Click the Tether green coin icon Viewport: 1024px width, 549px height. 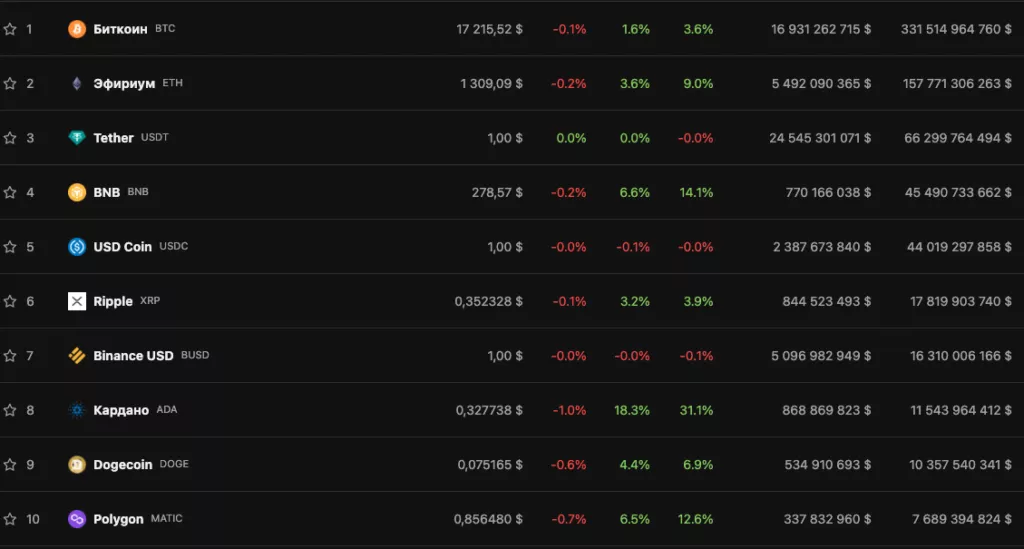coord(77,138)
